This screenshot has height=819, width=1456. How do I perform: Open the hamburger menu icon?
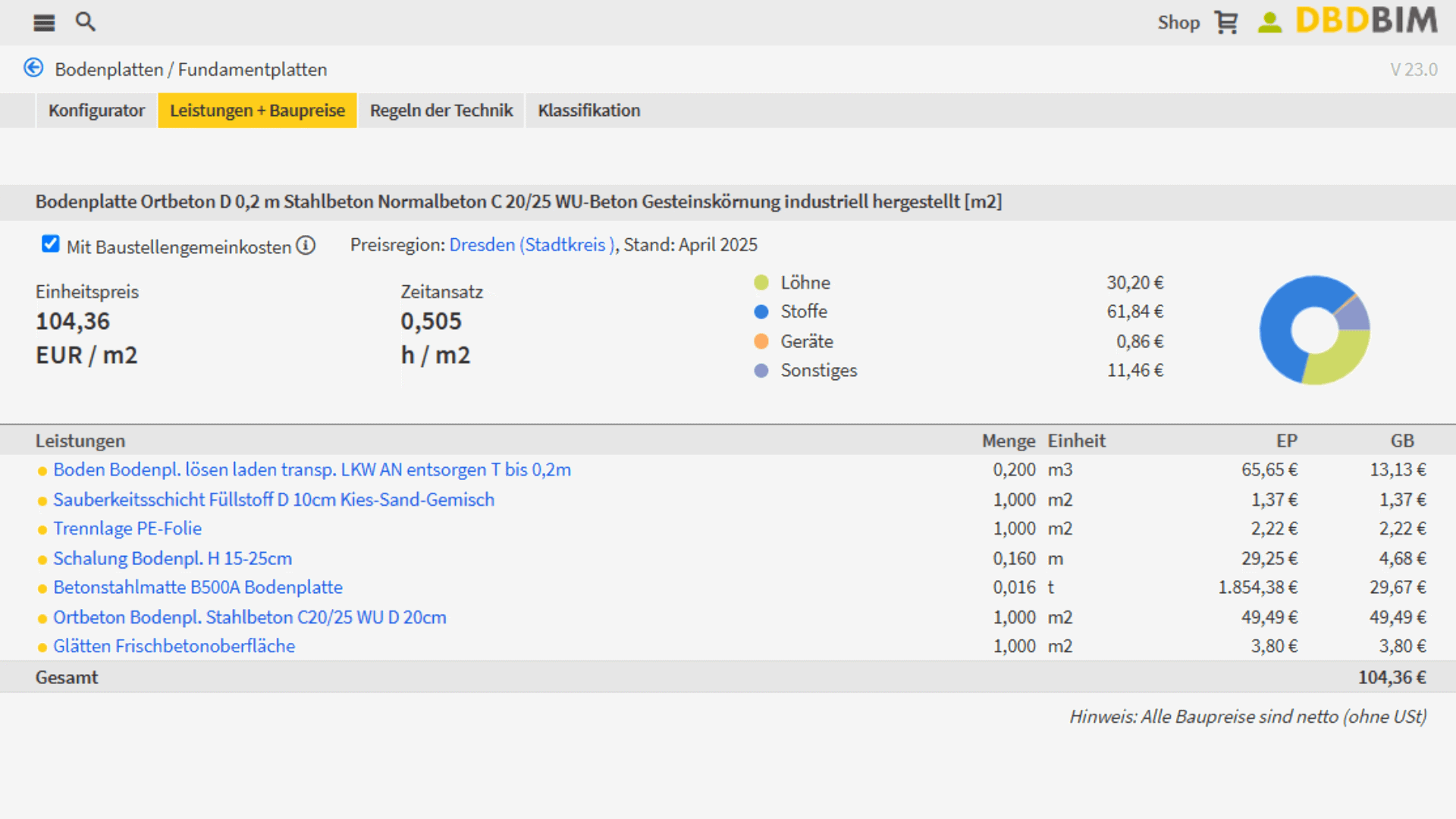click(44, 23)
